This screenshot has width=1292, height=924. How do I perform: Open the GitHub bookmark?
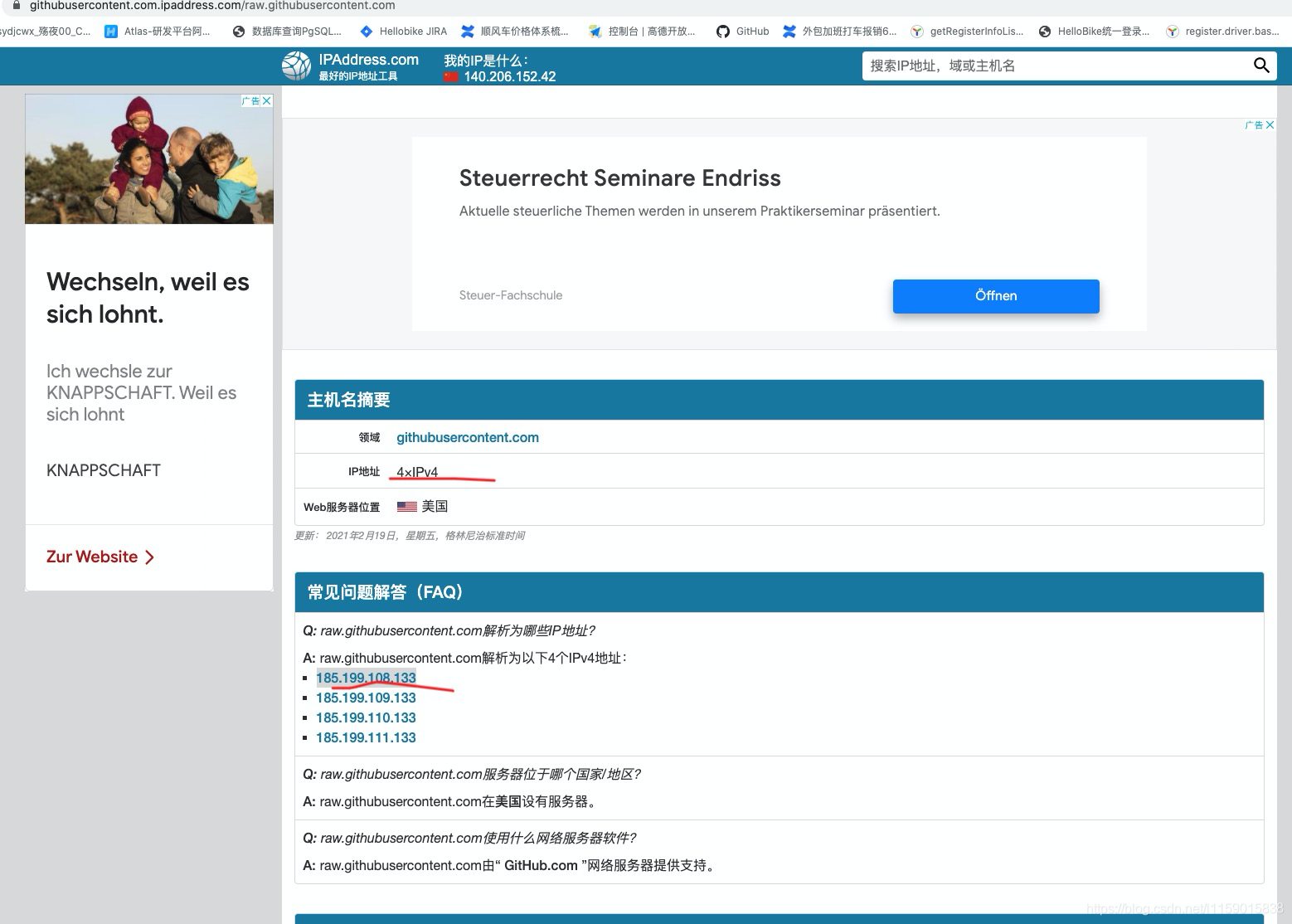742,32
